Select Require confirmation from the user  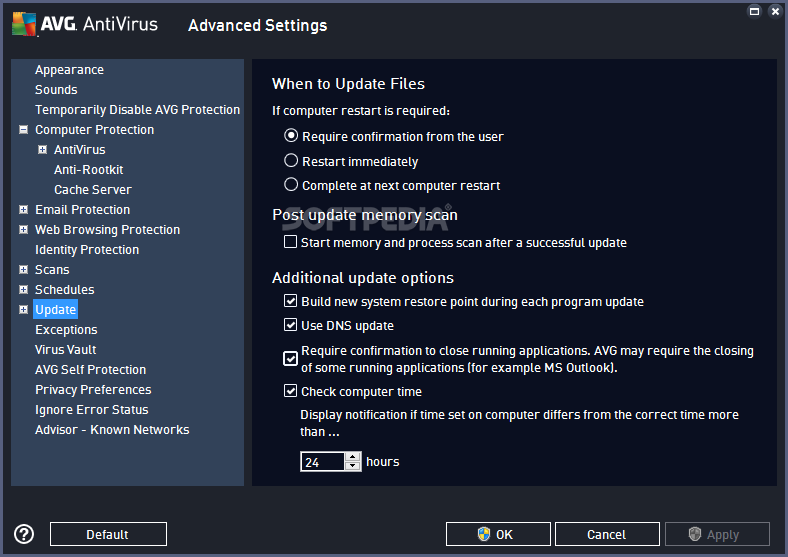coord(291,136)
